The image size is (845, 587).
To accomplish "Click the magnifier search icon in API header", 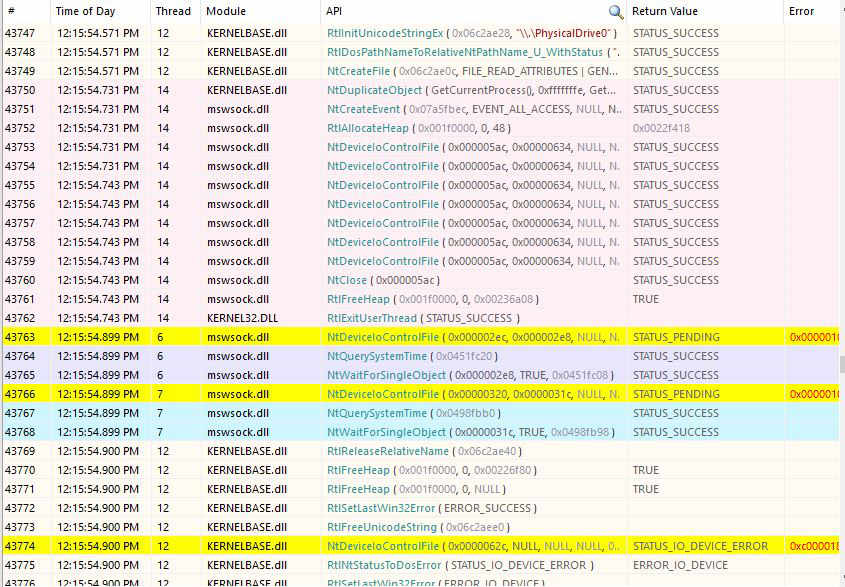I will coord(616,12).
